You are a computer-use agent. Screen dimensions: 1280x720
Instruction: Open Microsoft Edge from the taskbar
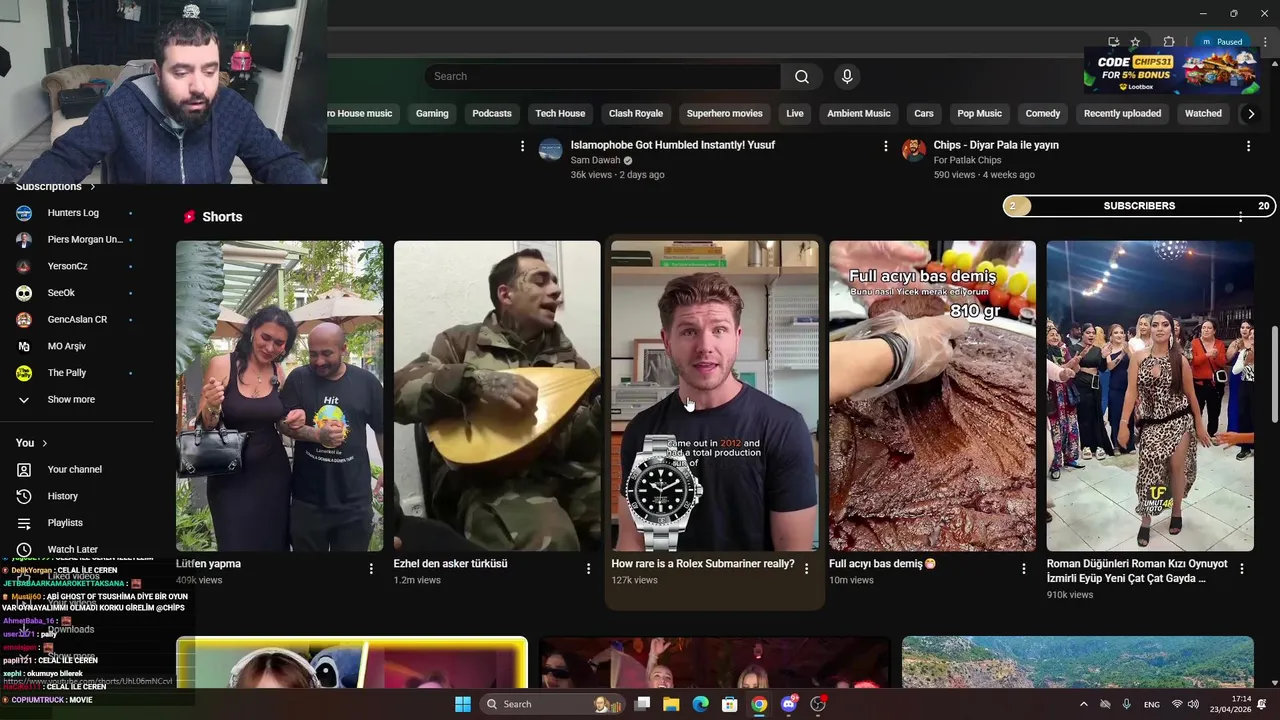700,704
